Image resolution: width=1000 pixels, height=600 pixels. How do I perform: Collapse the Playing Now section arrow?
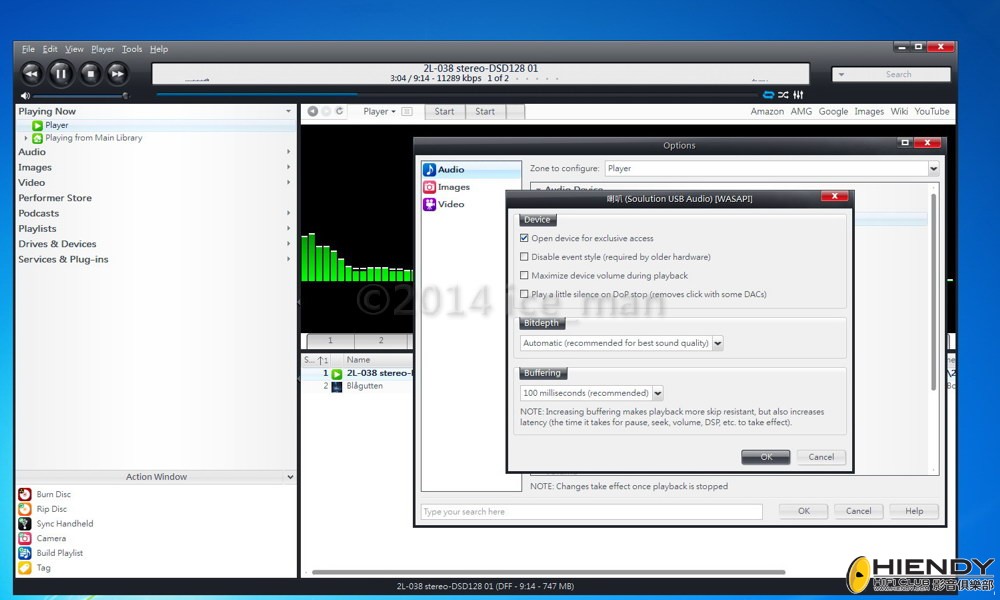(x=288, y=111)
